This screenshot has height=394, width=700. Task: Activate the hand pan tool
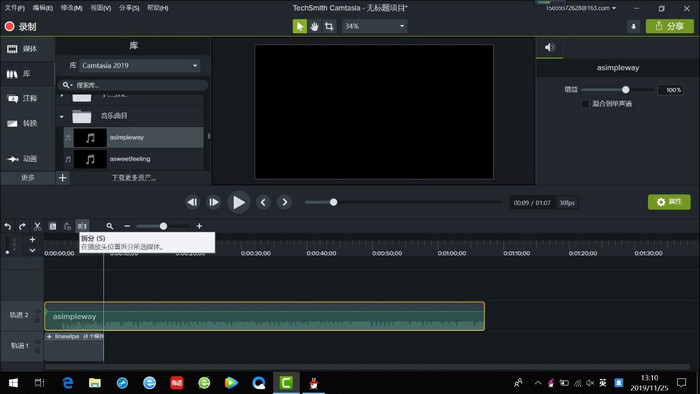coord(314,26)
